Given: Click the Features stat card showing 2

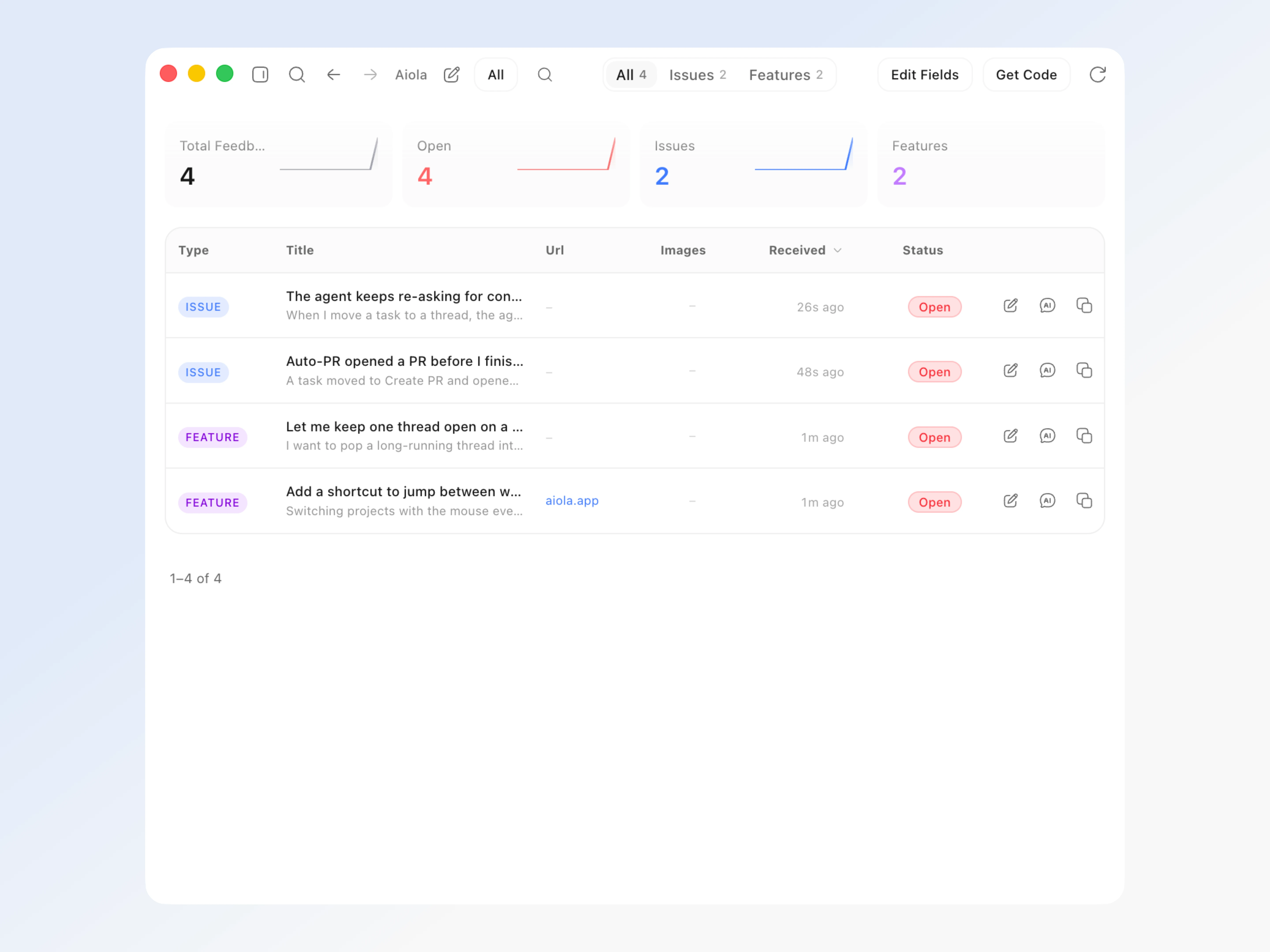Looking at the screenshot, I should pyautogui.click(x=991, y=164).
